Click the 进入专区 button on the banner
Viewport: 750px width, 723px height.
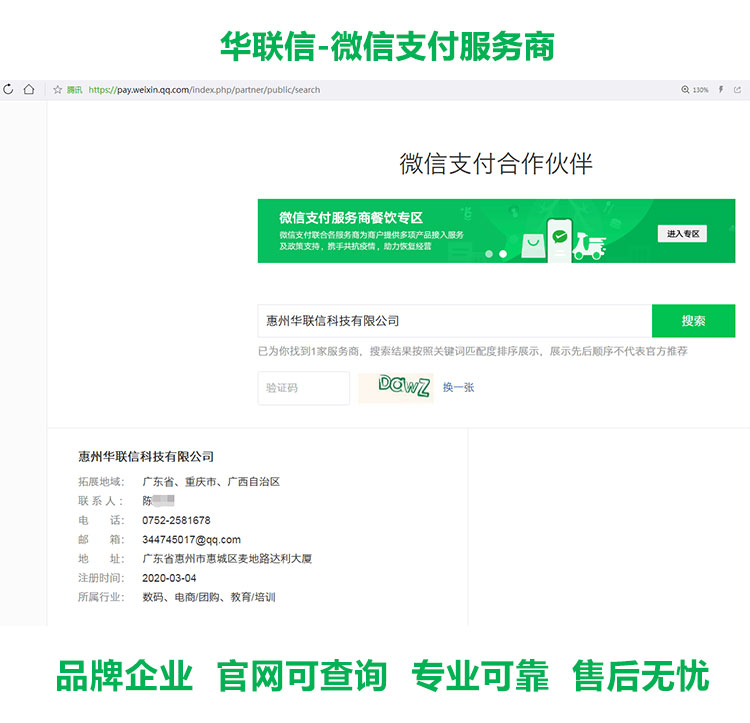point(683,234)
